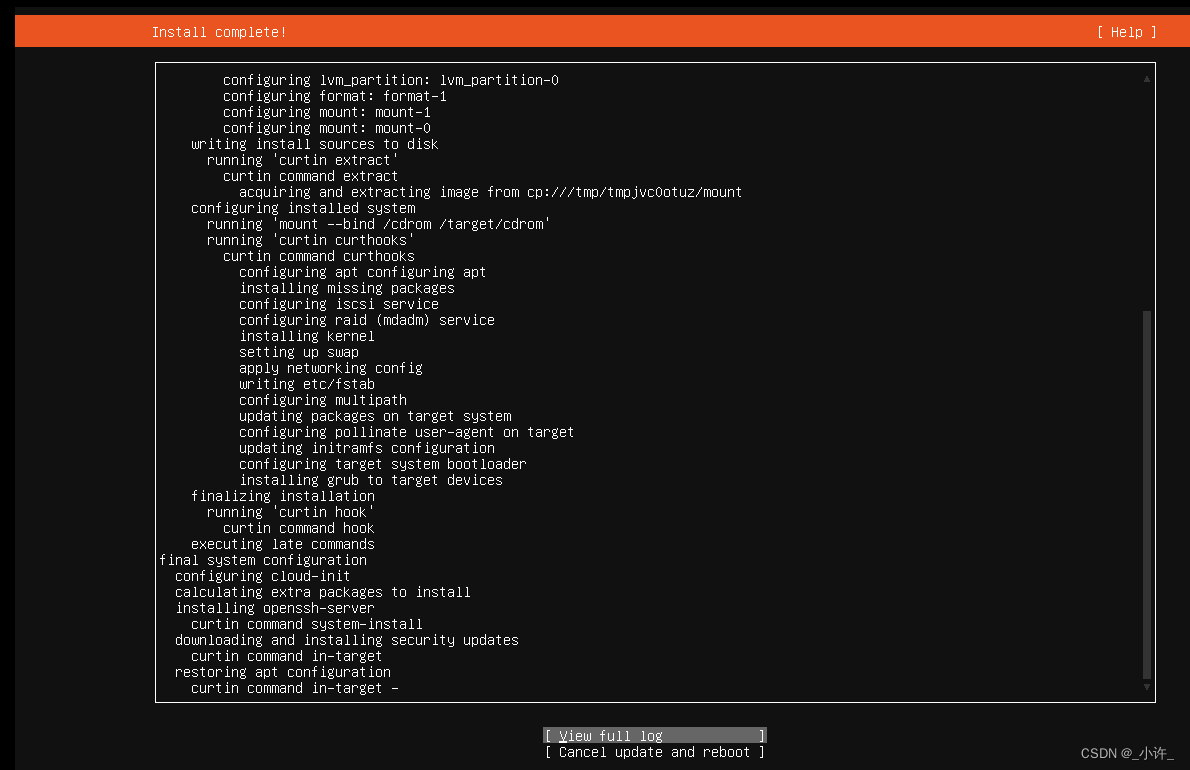This screenshot has height=770, width=1190.
Task: Select 'writing install sources to disk' line
Action: point(315,144)
